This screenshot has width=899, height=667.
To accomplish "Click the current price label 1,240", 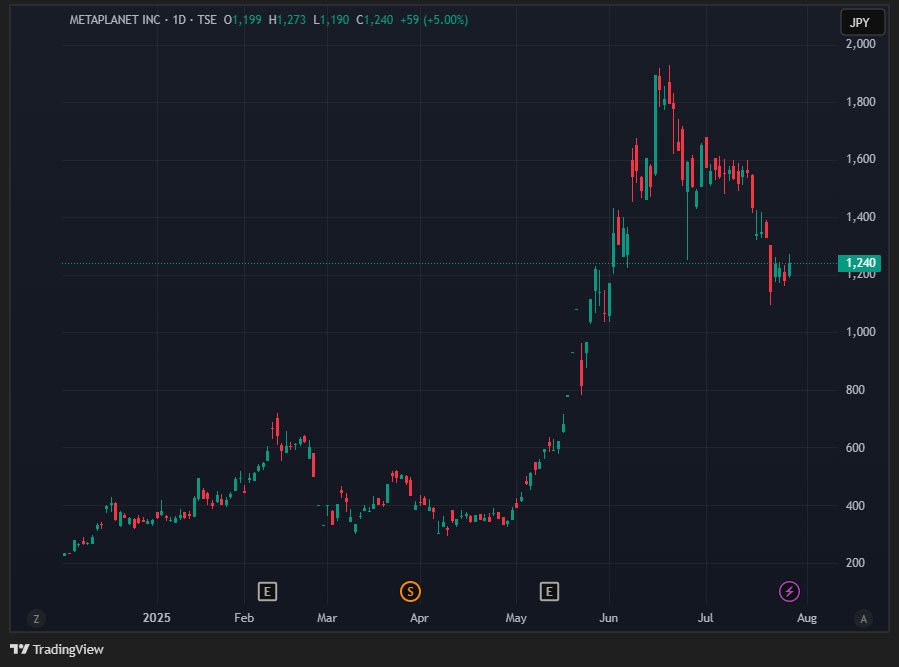I will (x=859, y=263).
